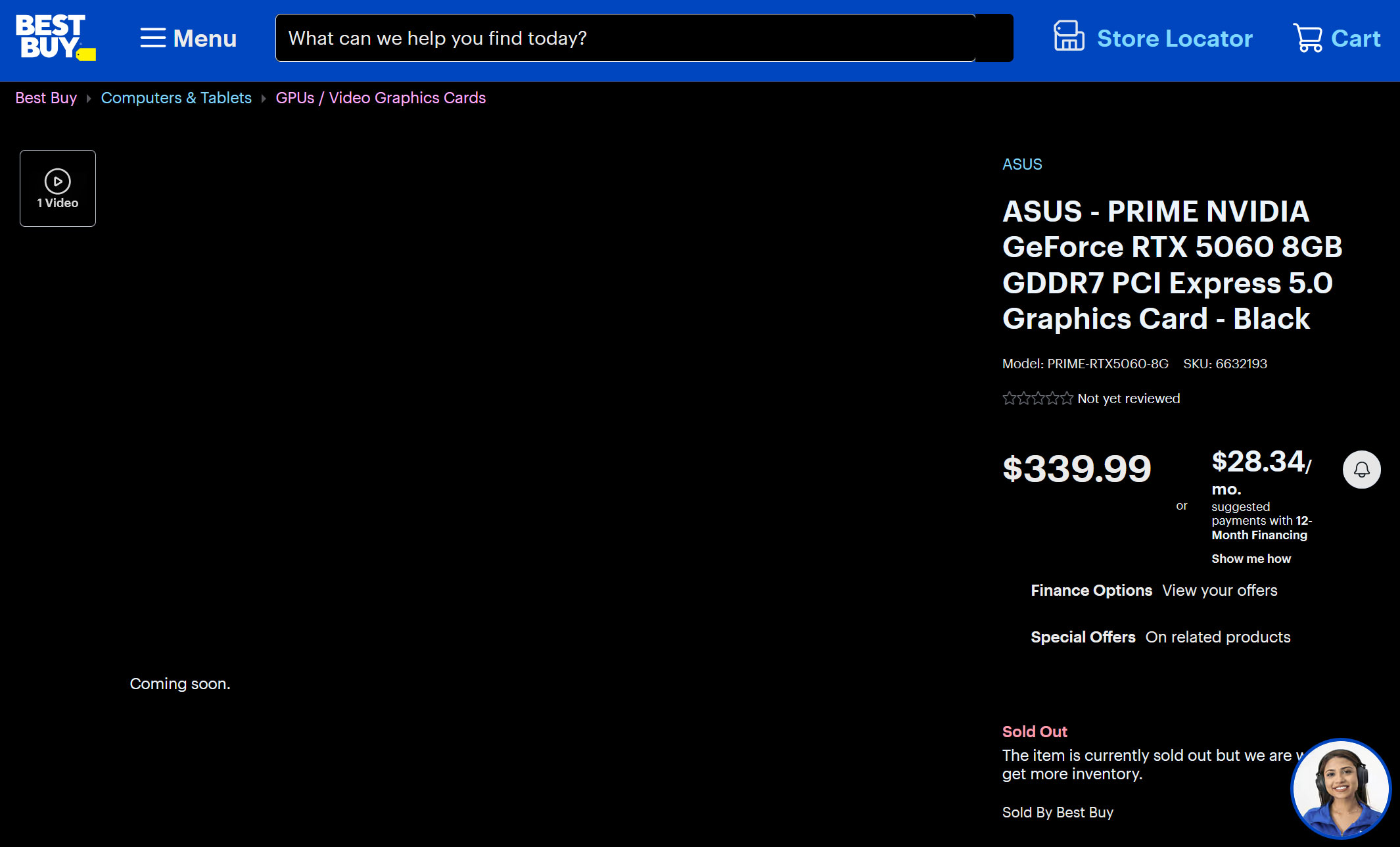Image resolution: width=1400 pixels, height=847 pixels.
Task: Click the Store Locator storefront icon
Action: point(1069,37)
